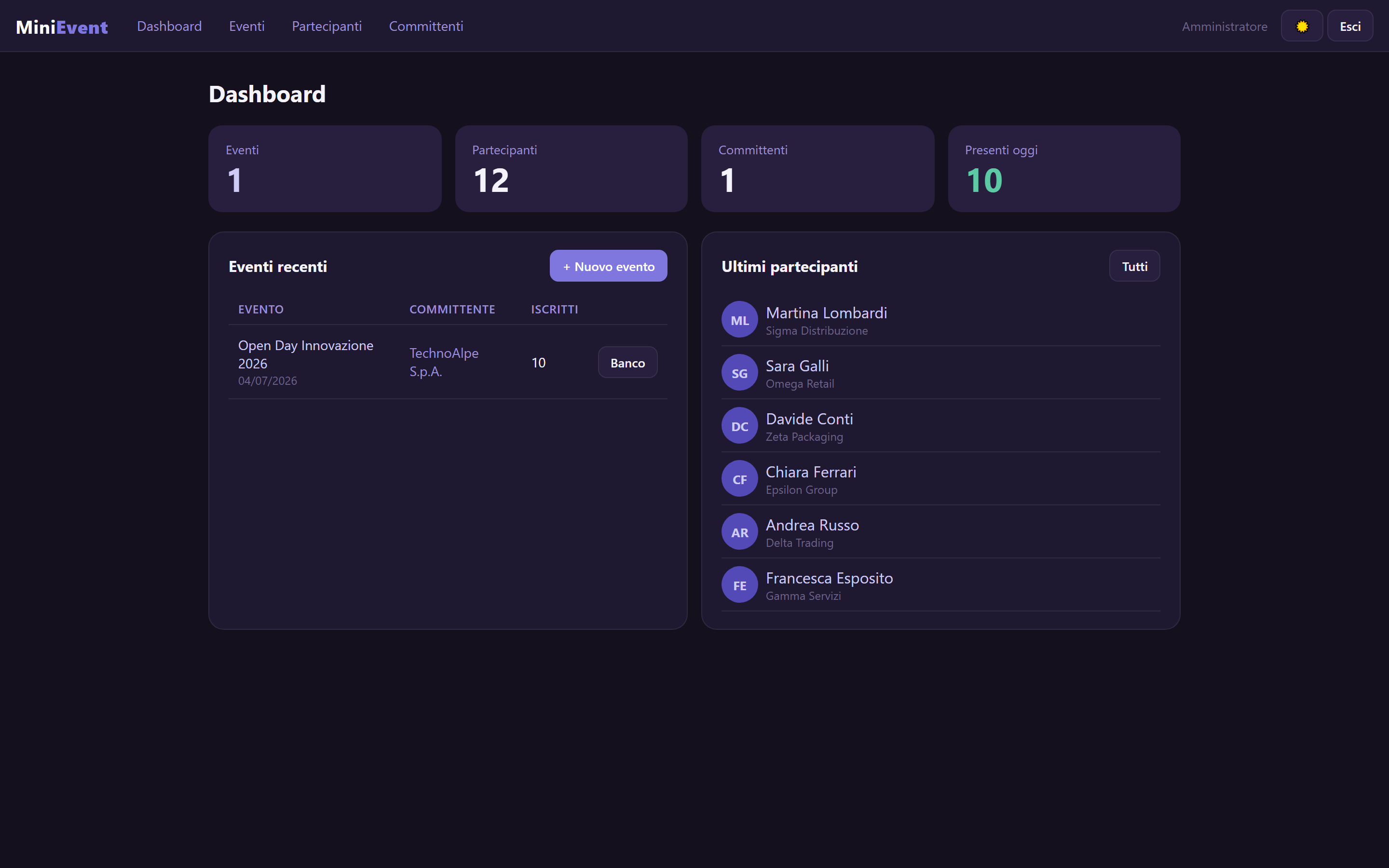Open participant Davide Conti

tap(809, 419)
